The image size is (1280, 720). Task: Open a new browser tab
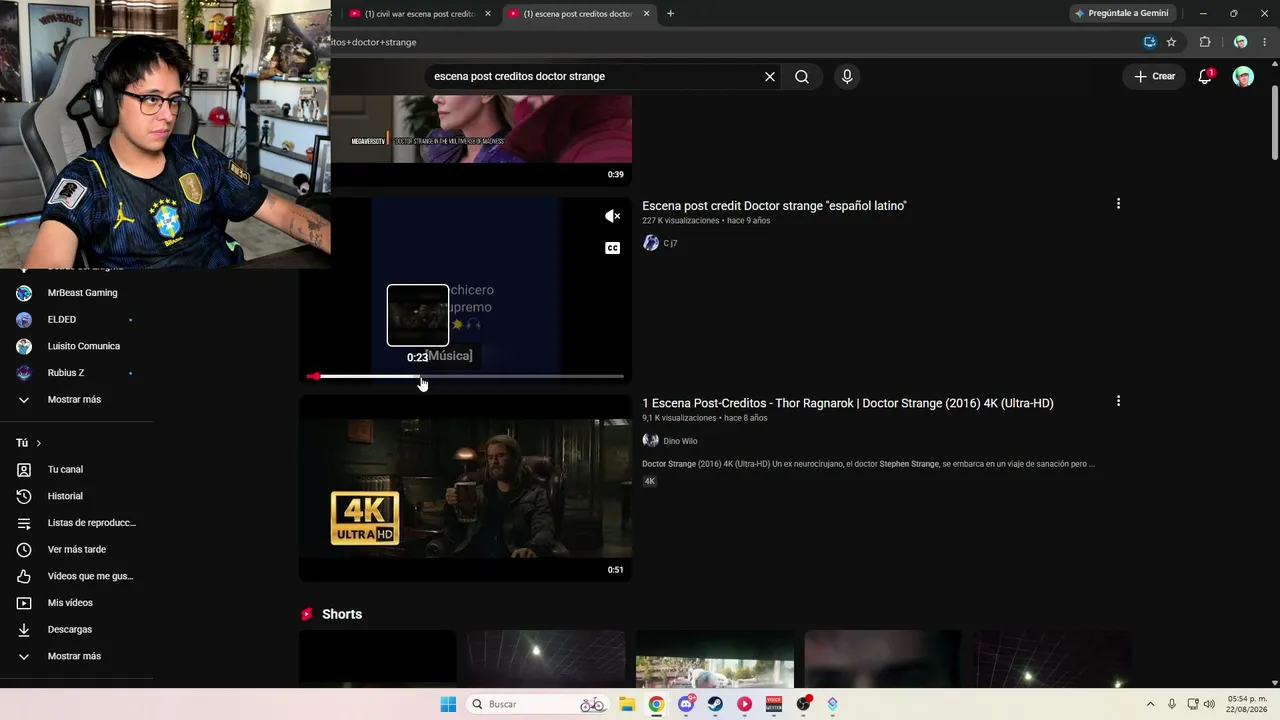click(x=670, y=13)
